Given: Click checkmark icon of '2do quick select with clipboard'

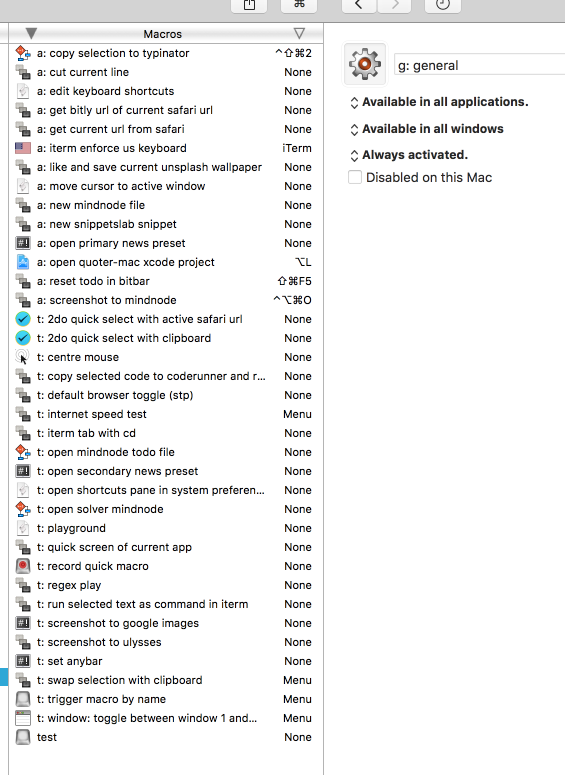Looking at the screenshot, I should (23, 338).
